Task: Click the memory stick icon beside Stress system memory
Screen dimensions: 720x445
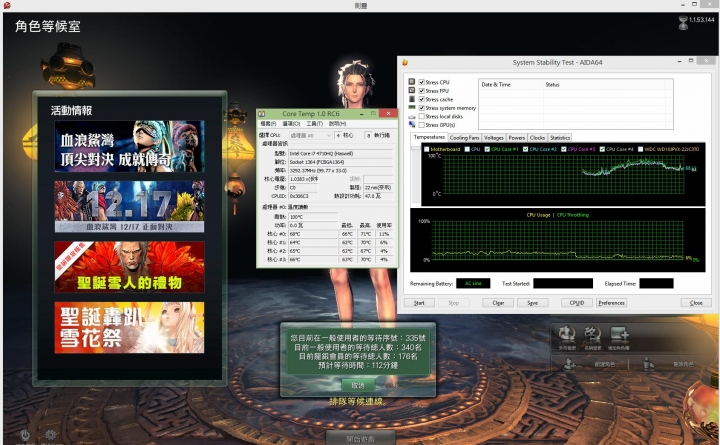Action: tap(412, 107)
